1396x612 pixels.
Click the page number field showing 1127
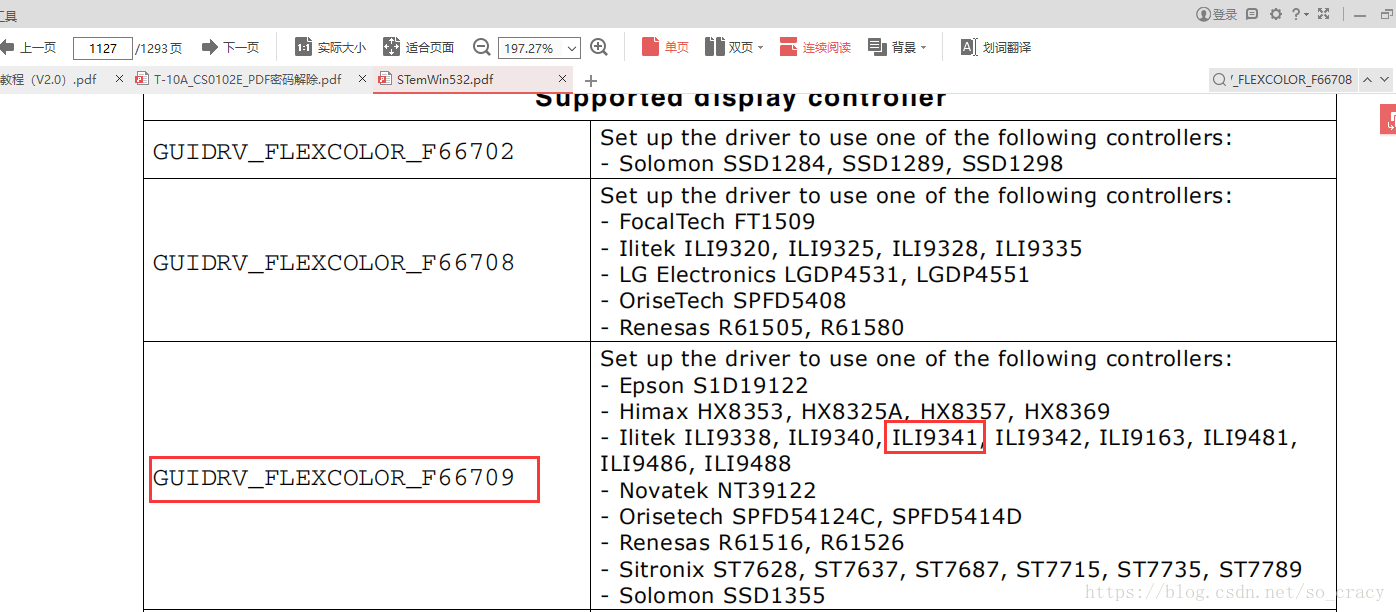click(x=103, y=48)
